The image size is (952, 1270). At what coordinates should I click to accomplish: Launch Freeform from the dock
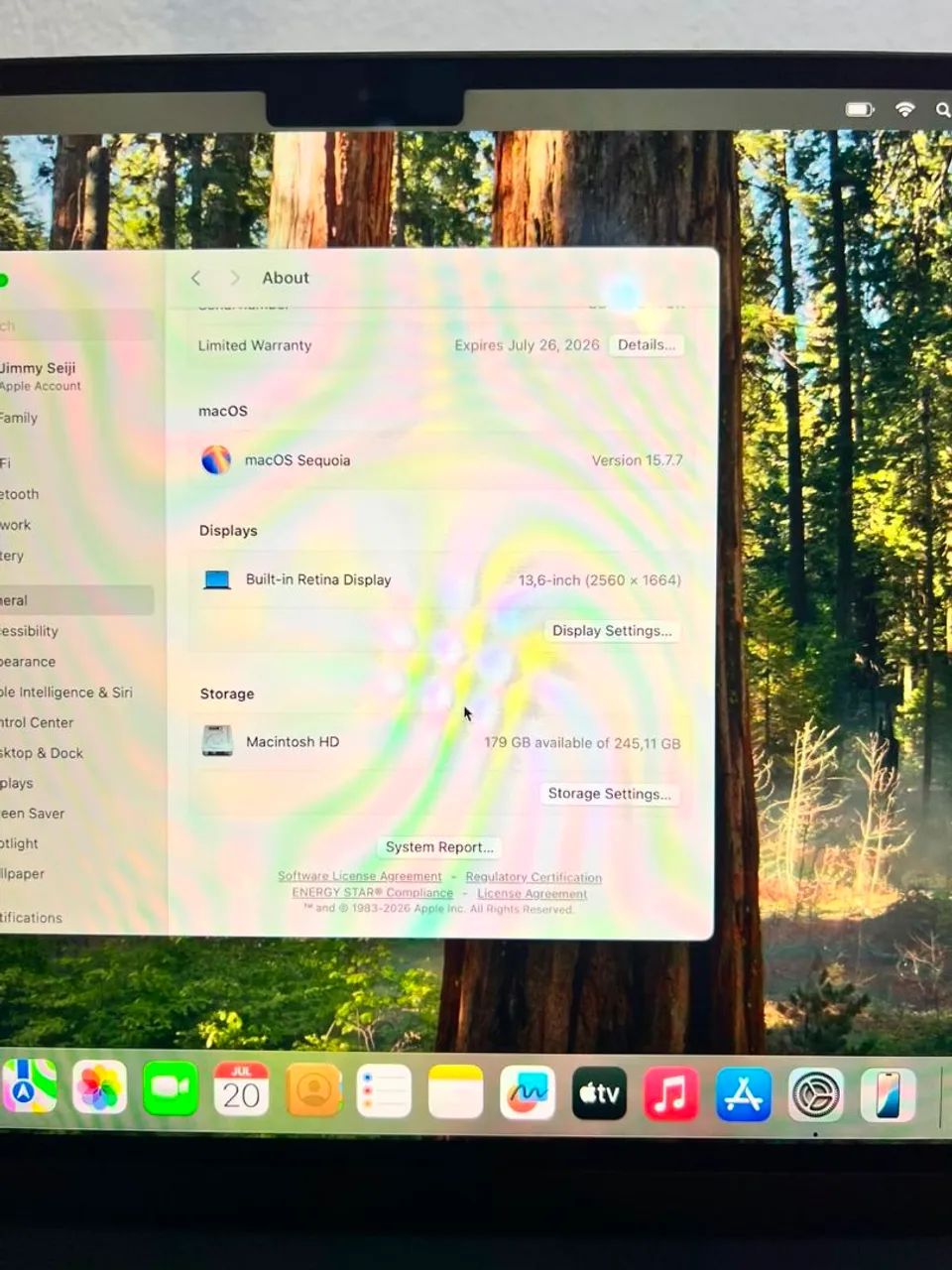click(528, 1093)
